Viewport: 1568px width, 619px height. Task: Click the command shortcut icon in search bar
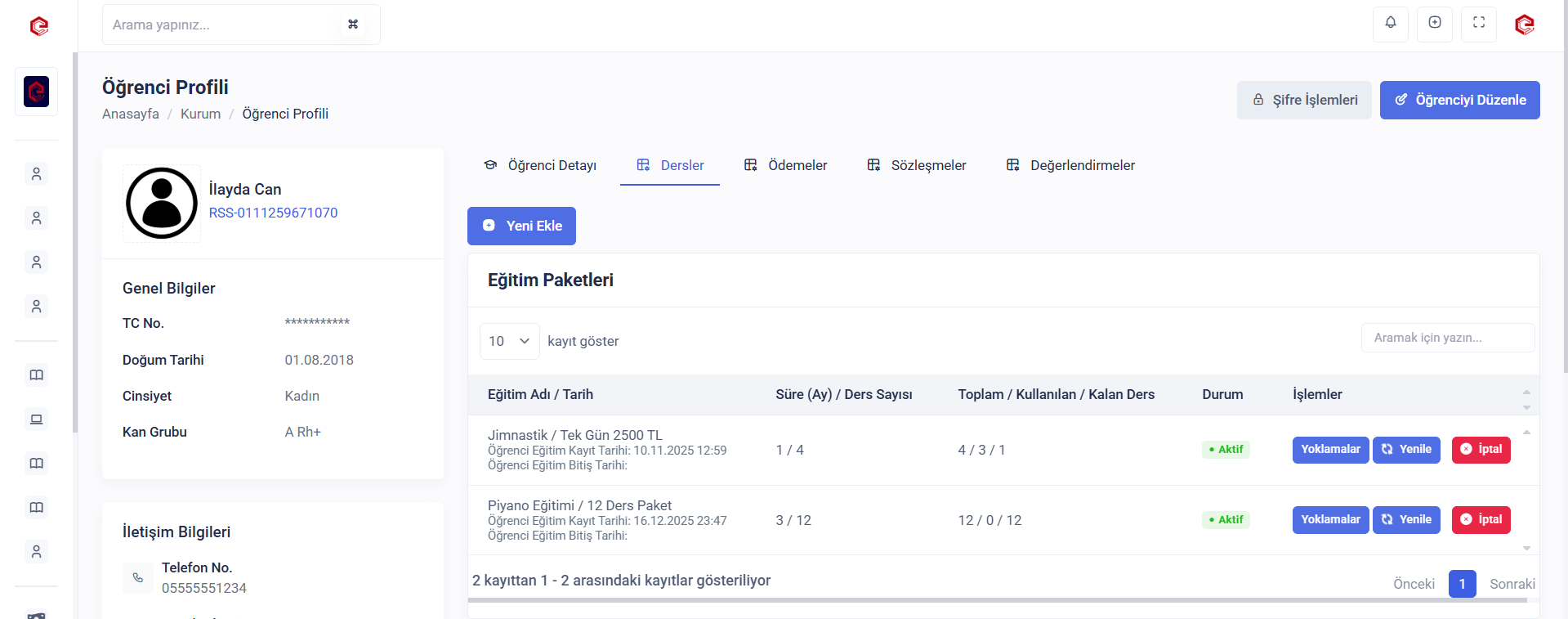(353, 25)
